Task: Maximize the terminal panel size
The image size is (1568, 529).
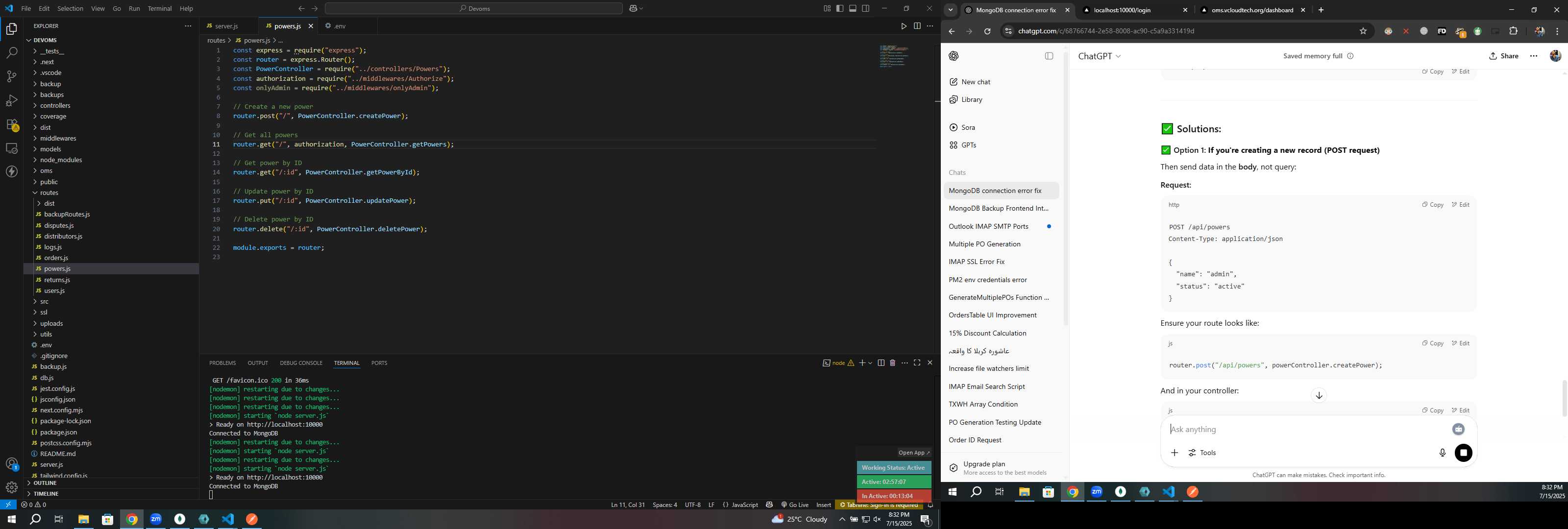Action: click(x=917, y=363)
